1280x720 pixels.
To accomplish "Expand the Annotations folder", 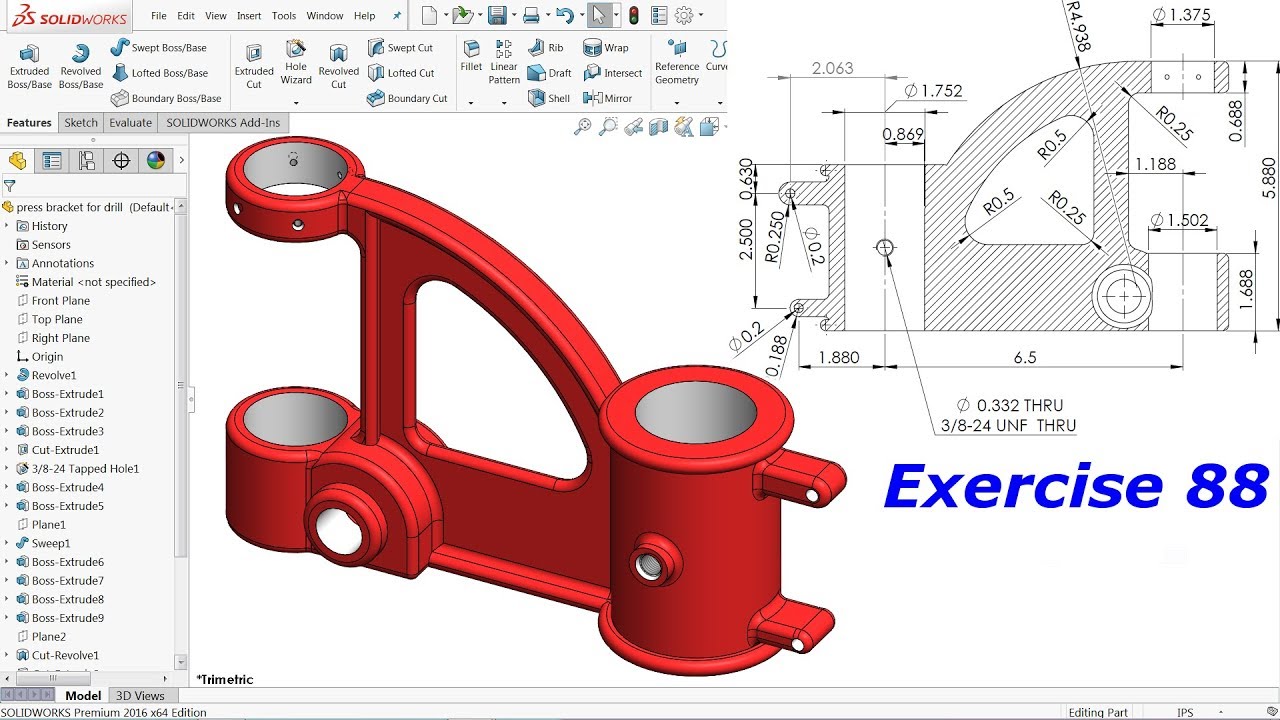I will click(x=8, y=263).
